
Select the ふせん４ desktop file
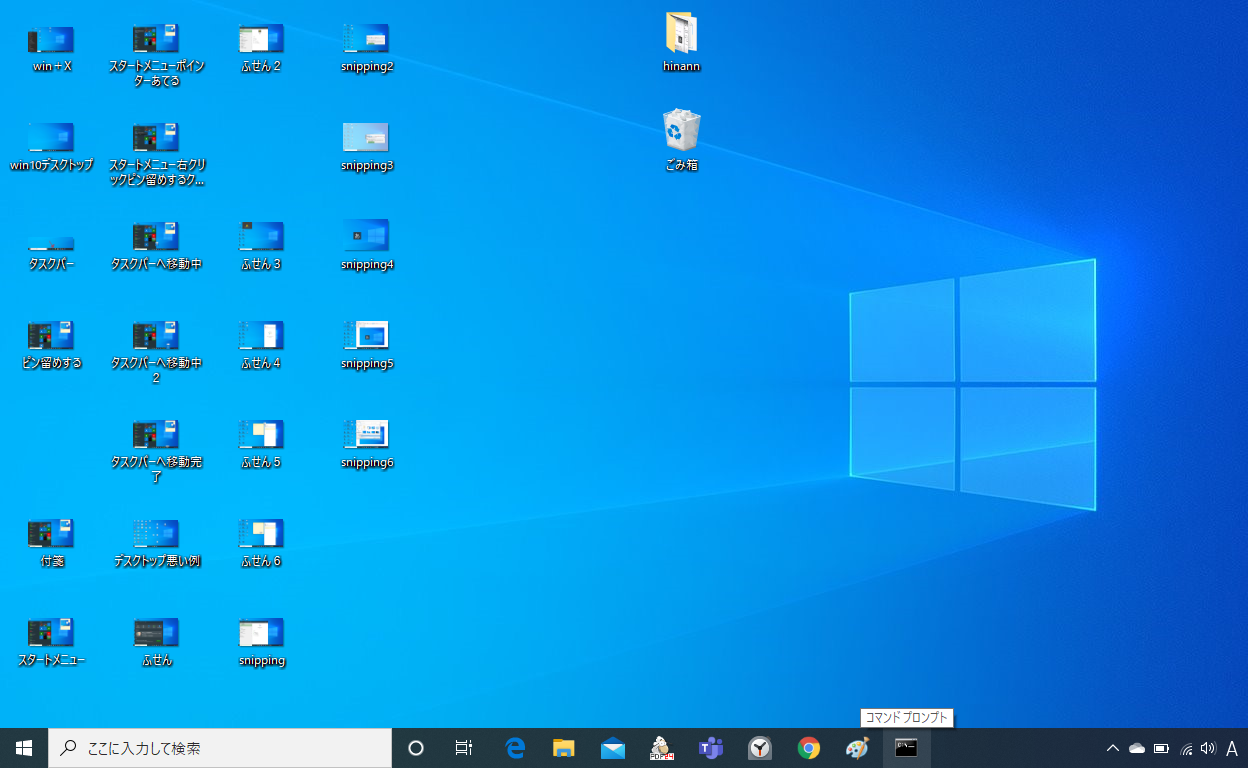tap(261, 346)
